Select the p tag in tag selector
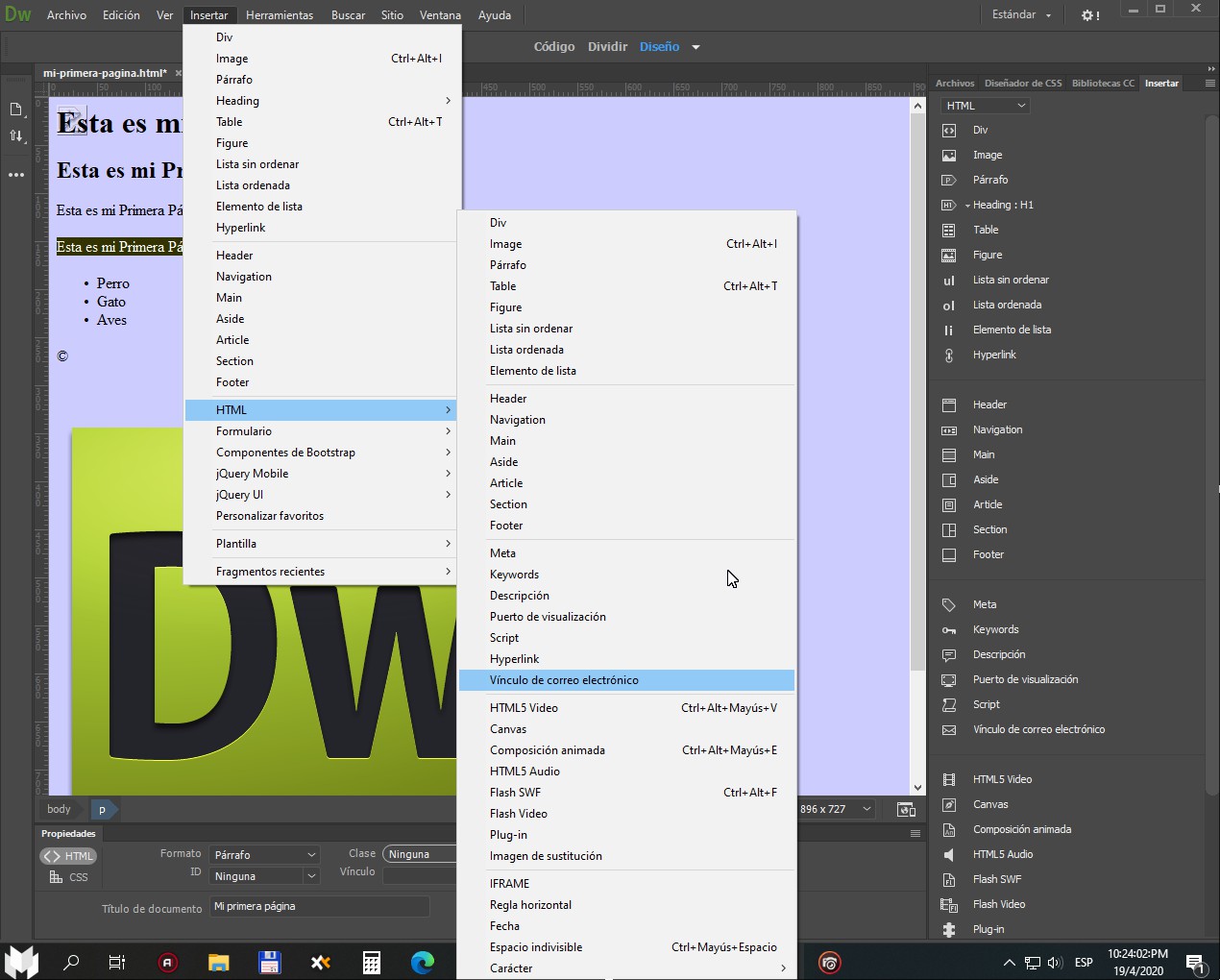Screen dimensions: 1220x980 102,809
